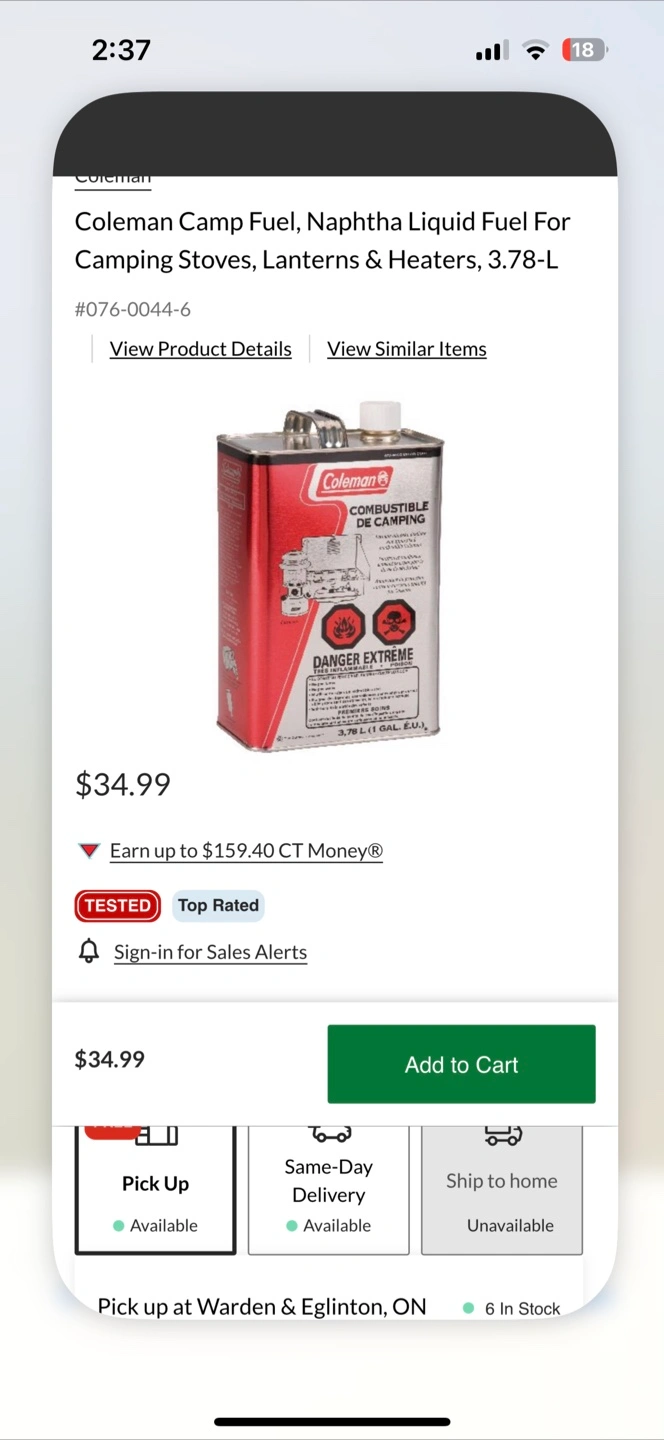Tap Sign-in for Sales Alerts link
Image resolution: width=664 pixels, height=1440 pixels.
210,952
